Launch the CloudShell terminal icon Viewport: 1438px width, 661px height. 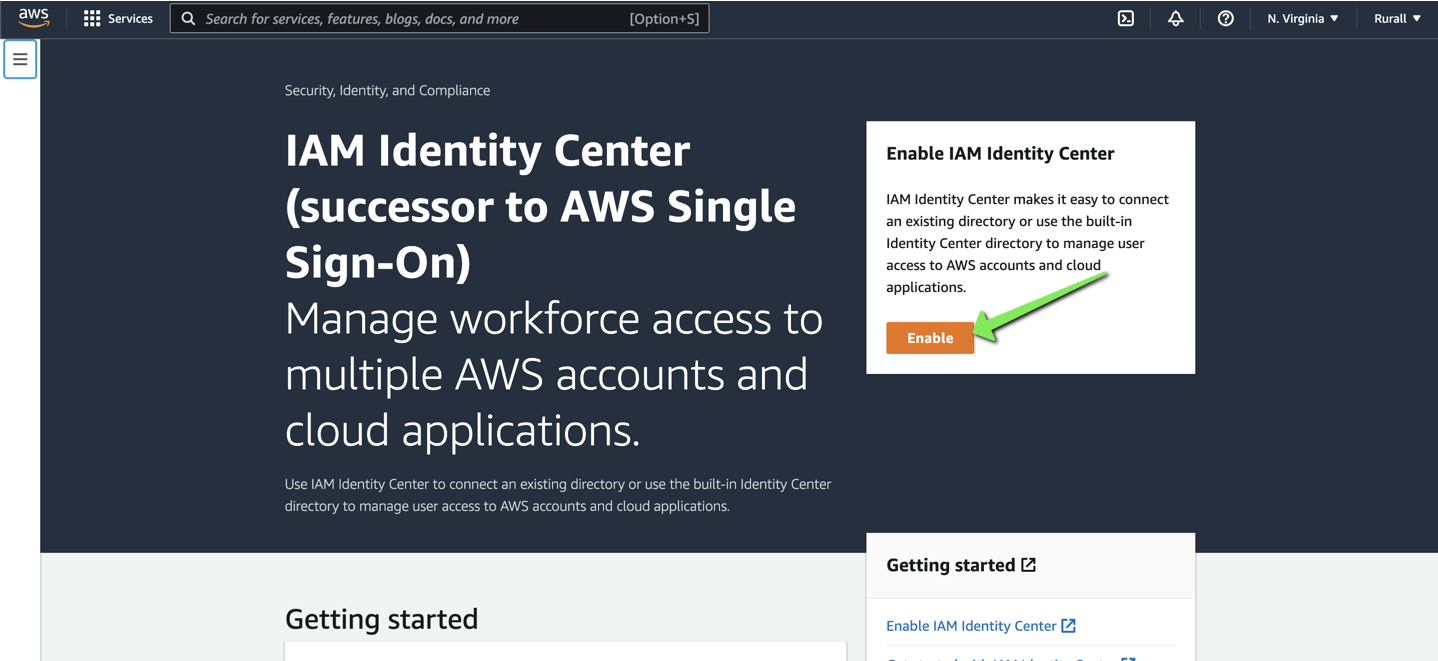pyautogui.click(x=1126, y=18)
